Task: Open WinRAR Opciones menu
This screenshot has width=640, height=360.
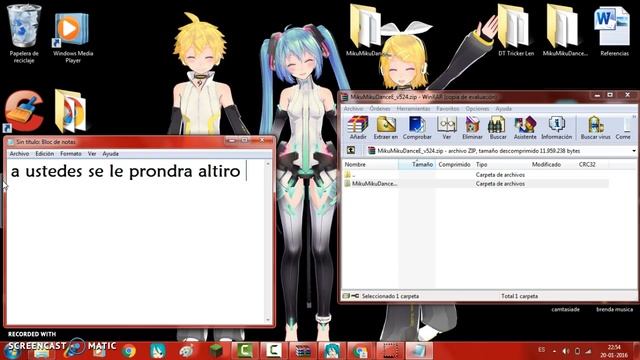Action: (x=477, y=109)
